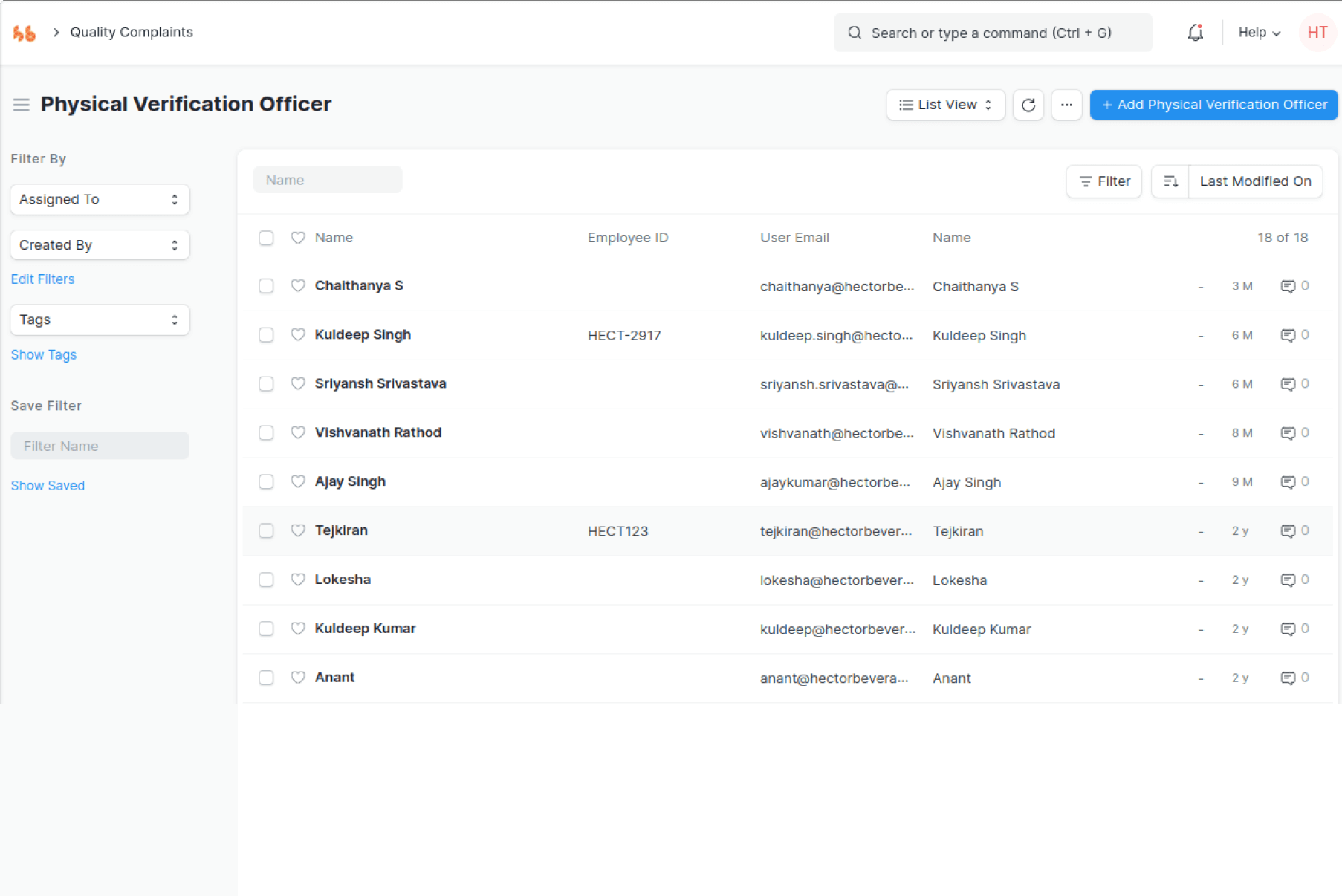This screenshot has height=896, width=1342.
Task: Open the List View switcher dropdown
Action: [x=944, y=105]
